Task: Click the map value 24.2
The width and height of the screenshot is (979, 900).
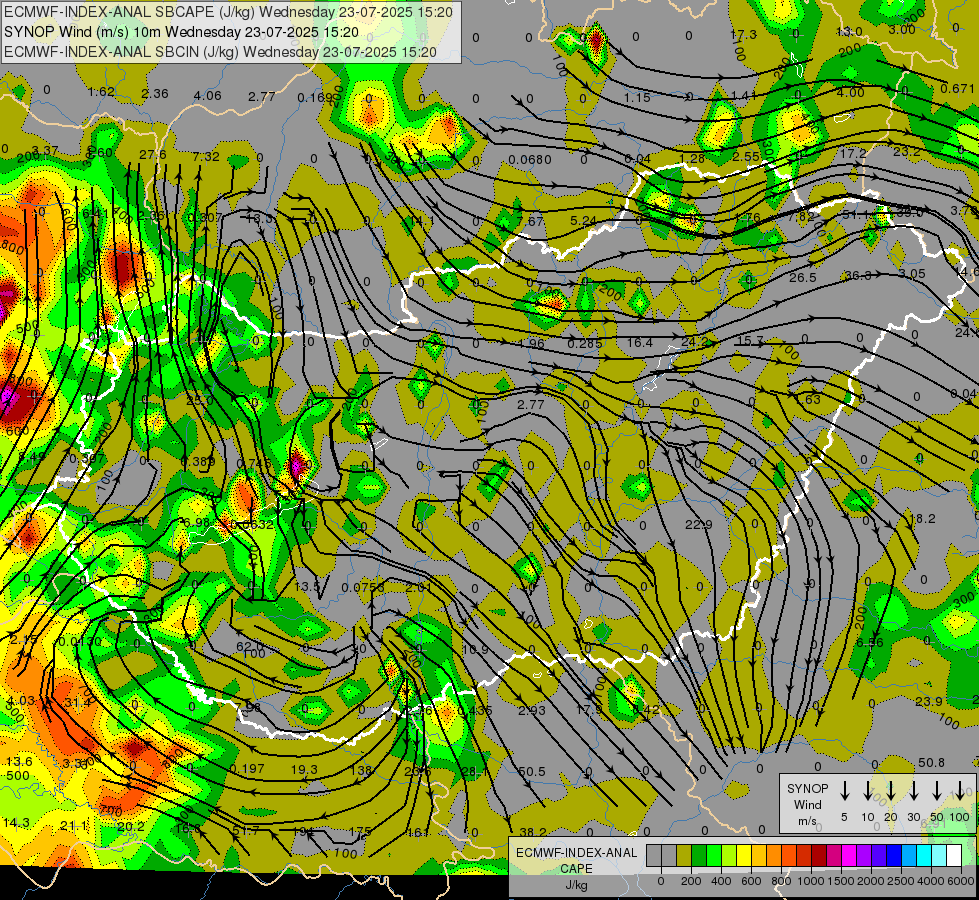Action: coord(694,341)
